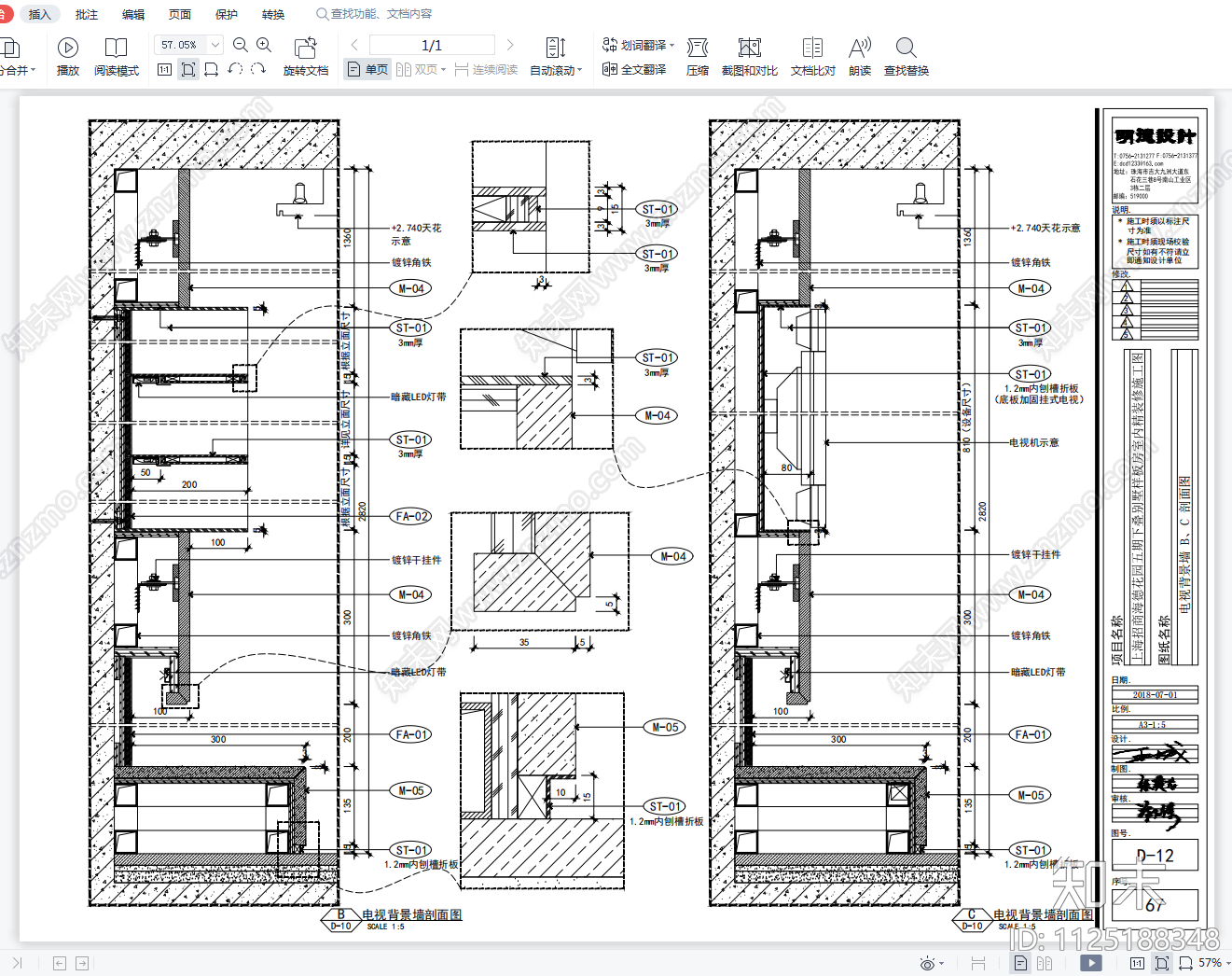This screenshot has height=976, width=1232.
Task: Open the Convert (转换) tab
Action: (273, 14)
